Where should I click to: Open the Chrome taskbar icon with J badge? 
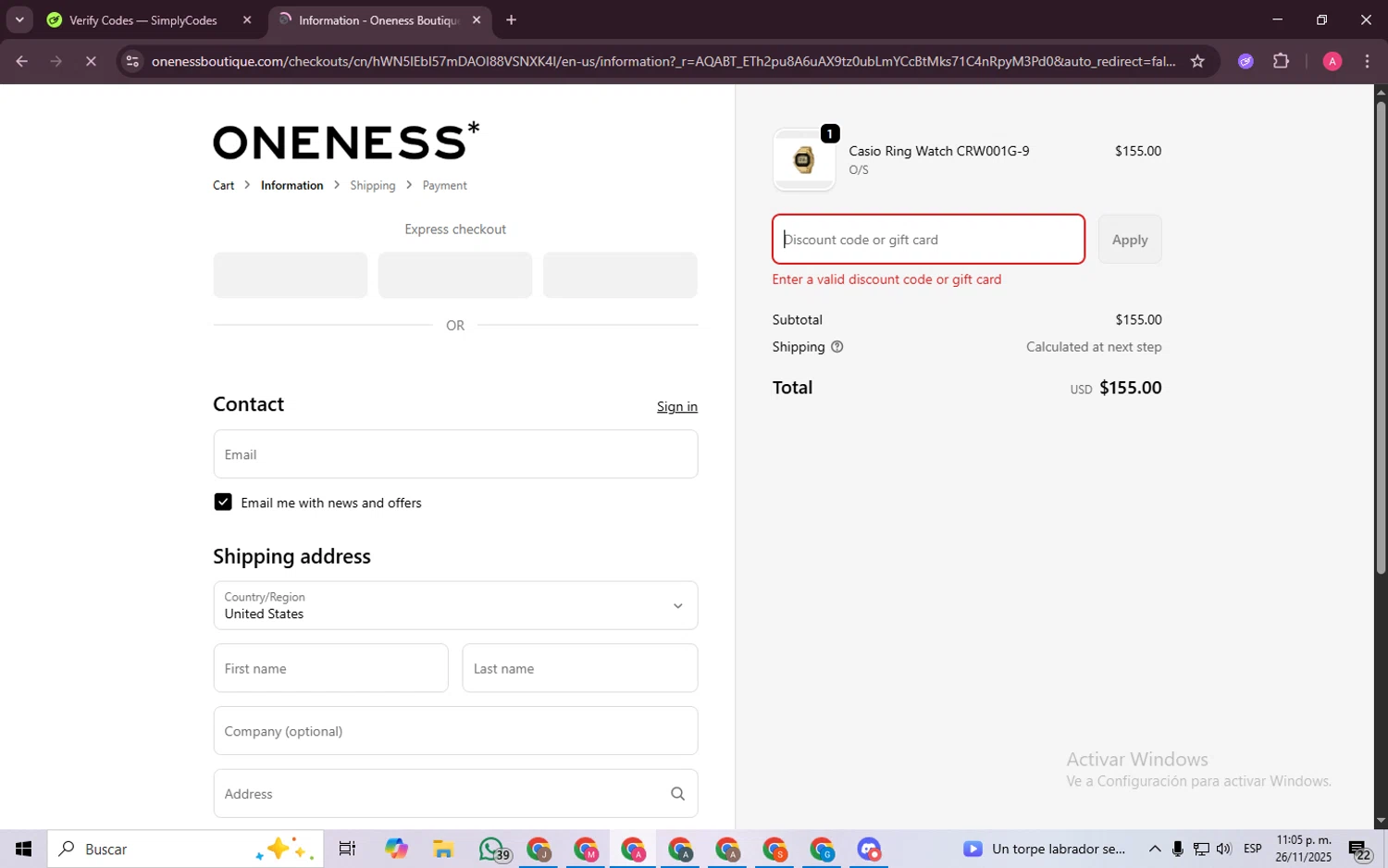[x=539, y=849]
